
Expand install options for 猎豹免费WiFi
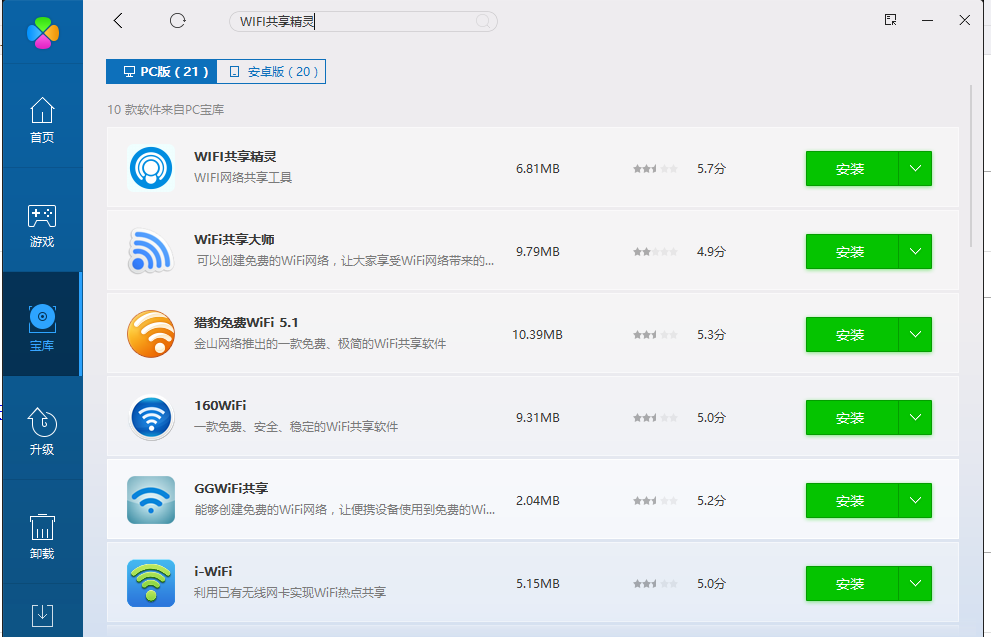[x=915, y=334]
